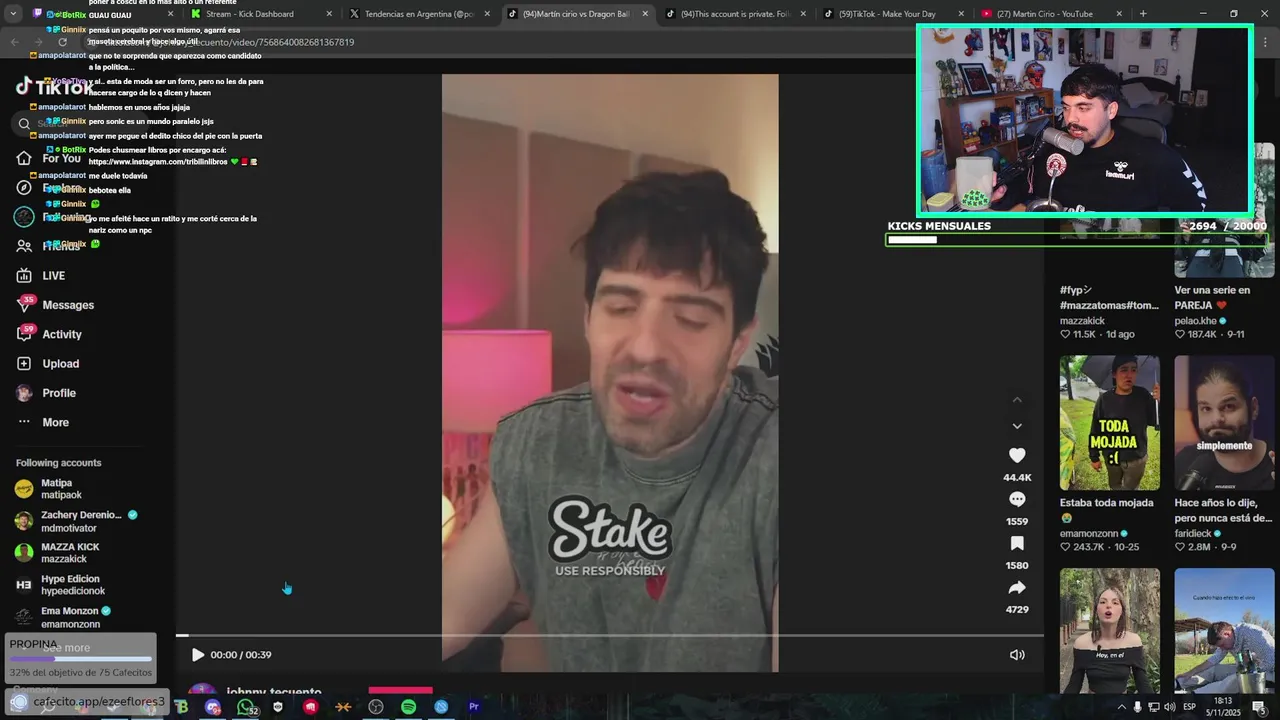Toggle video sound with the speaker icon
This screenshot has width=1280, height=720.
click(x=1017, y=655)
